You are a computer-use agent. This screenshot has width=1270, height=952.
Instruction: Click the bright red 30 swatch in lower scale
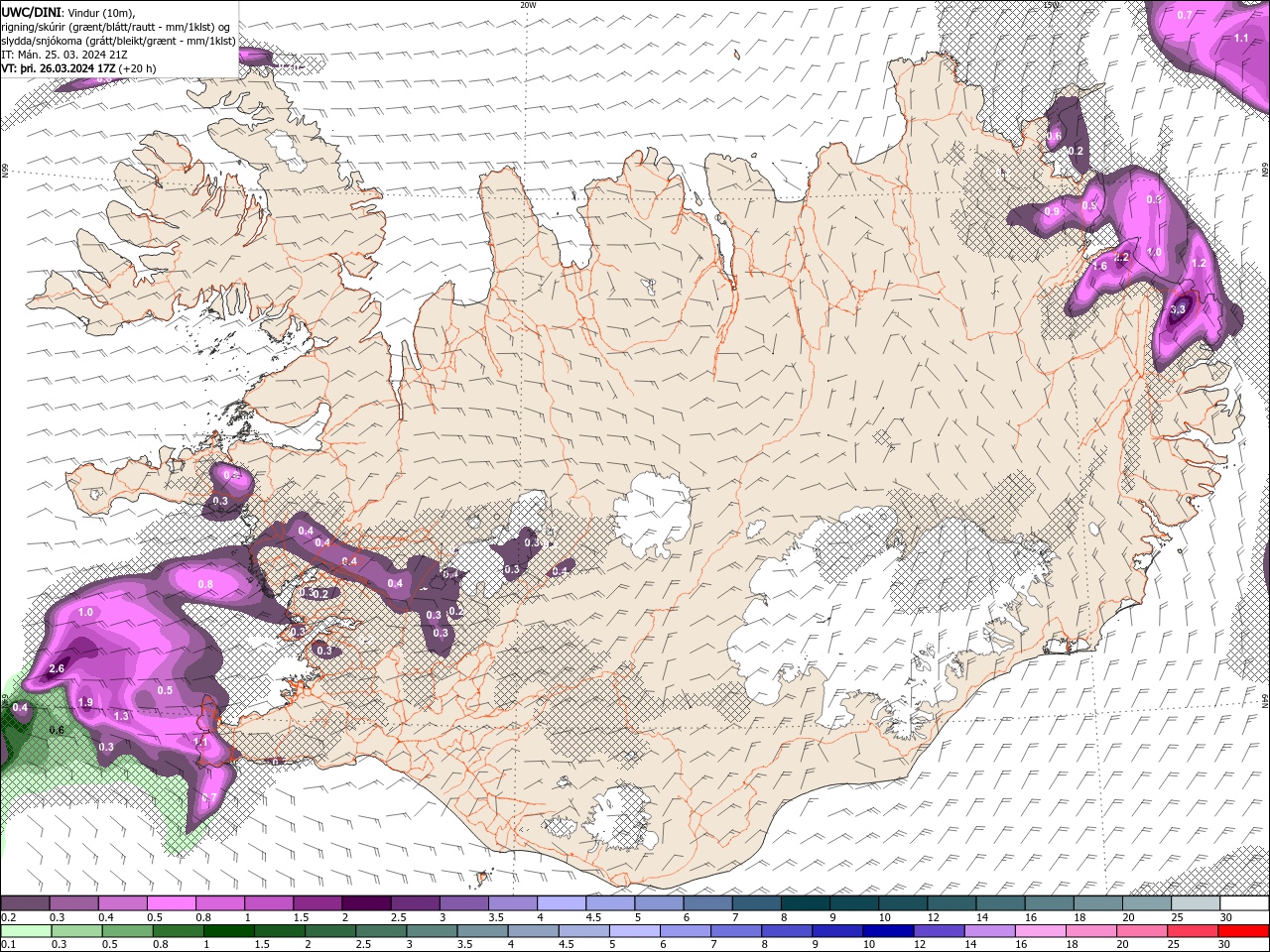(x=1244, y=930)
